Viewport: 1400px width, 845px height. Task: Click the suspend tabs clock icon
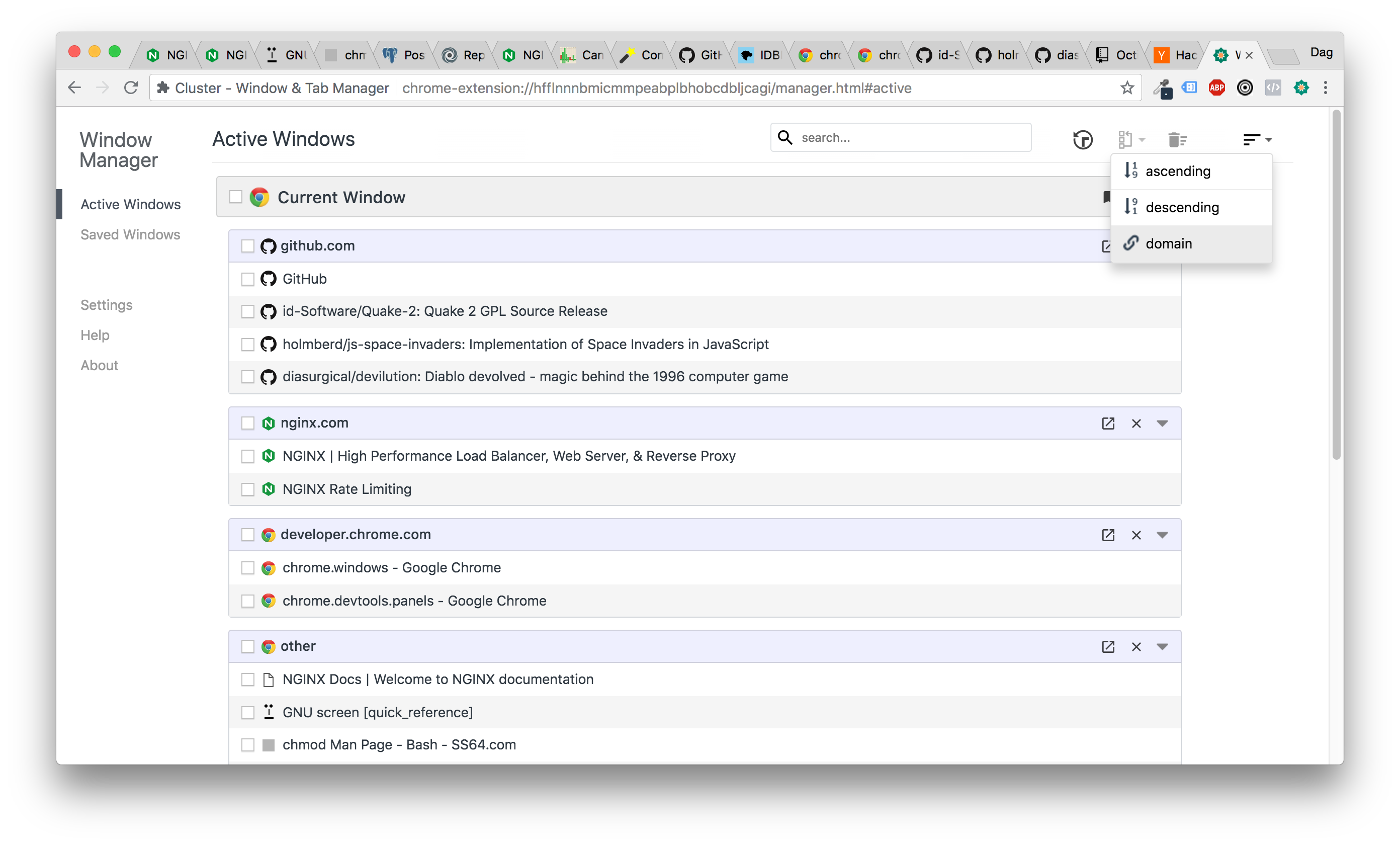click(x=1082, y=139)
